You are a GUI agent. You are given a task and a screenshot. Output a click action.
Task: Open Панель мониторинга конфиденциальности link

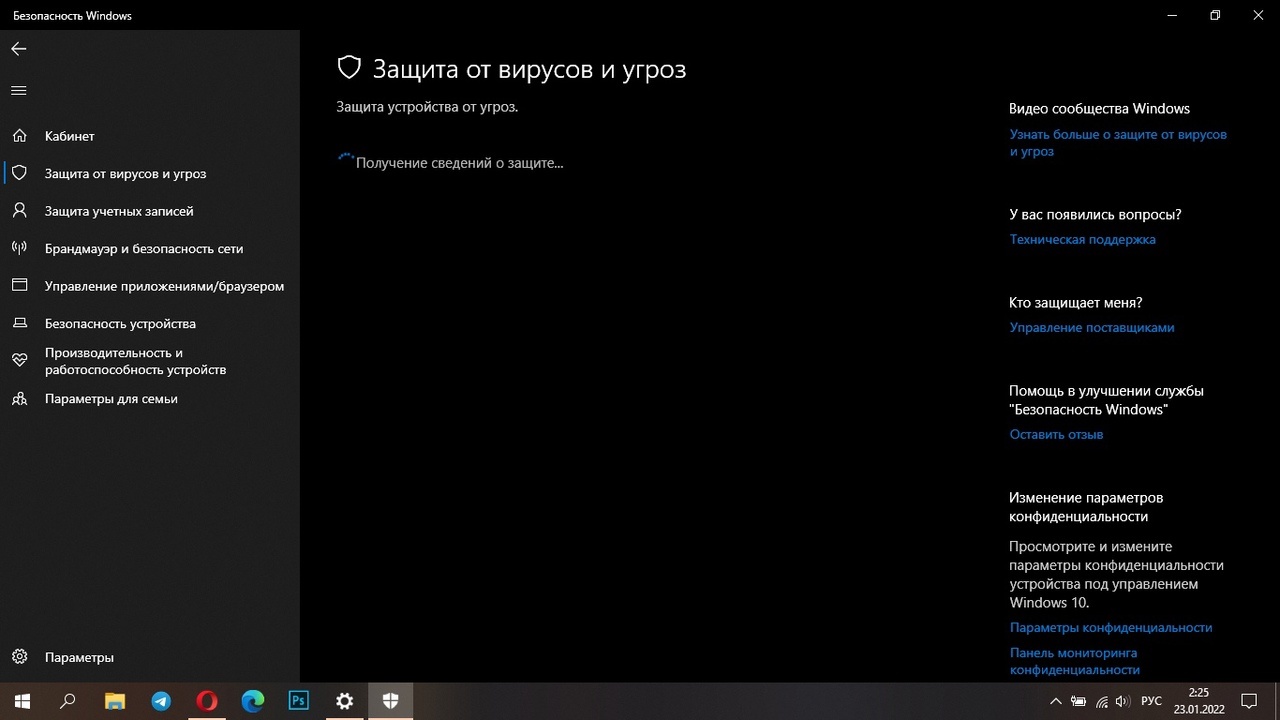click(x=1075, y=661)
